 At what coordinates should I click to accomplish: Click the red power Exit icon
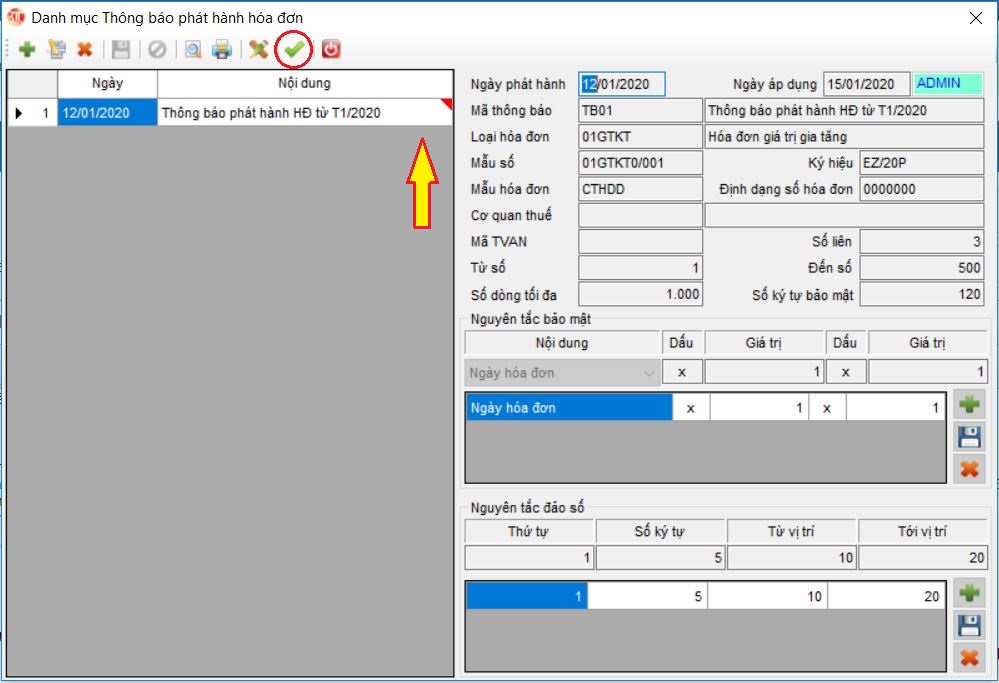pyautogui.click(x=331, y=49)
